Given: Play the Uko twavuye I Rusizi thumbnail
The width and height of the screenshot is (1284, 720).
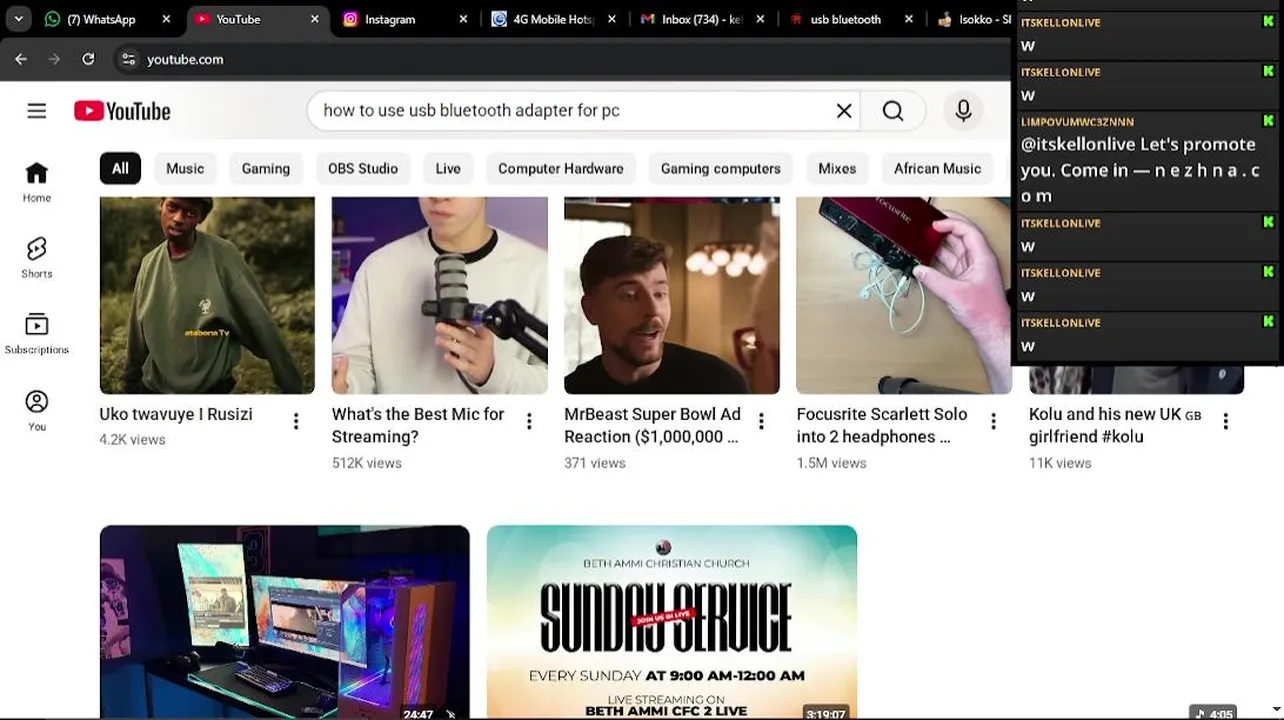Looking at the screenshot, I should point(207,295).
